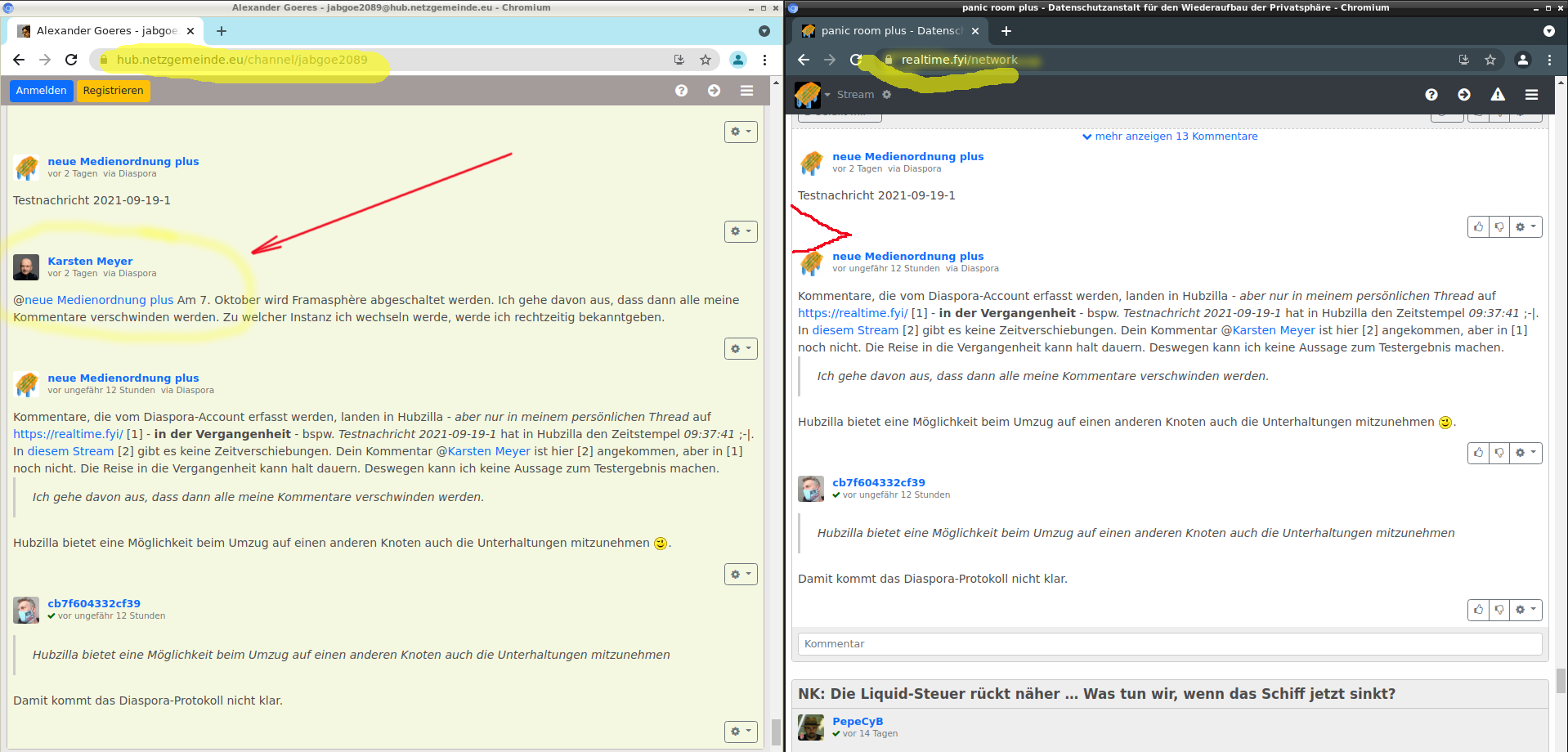Image resolution: width=1568 pixels, height=752 pixels.
Task: Bookmark the realtime.fyi page with star icon
Action: (1490, 60)
